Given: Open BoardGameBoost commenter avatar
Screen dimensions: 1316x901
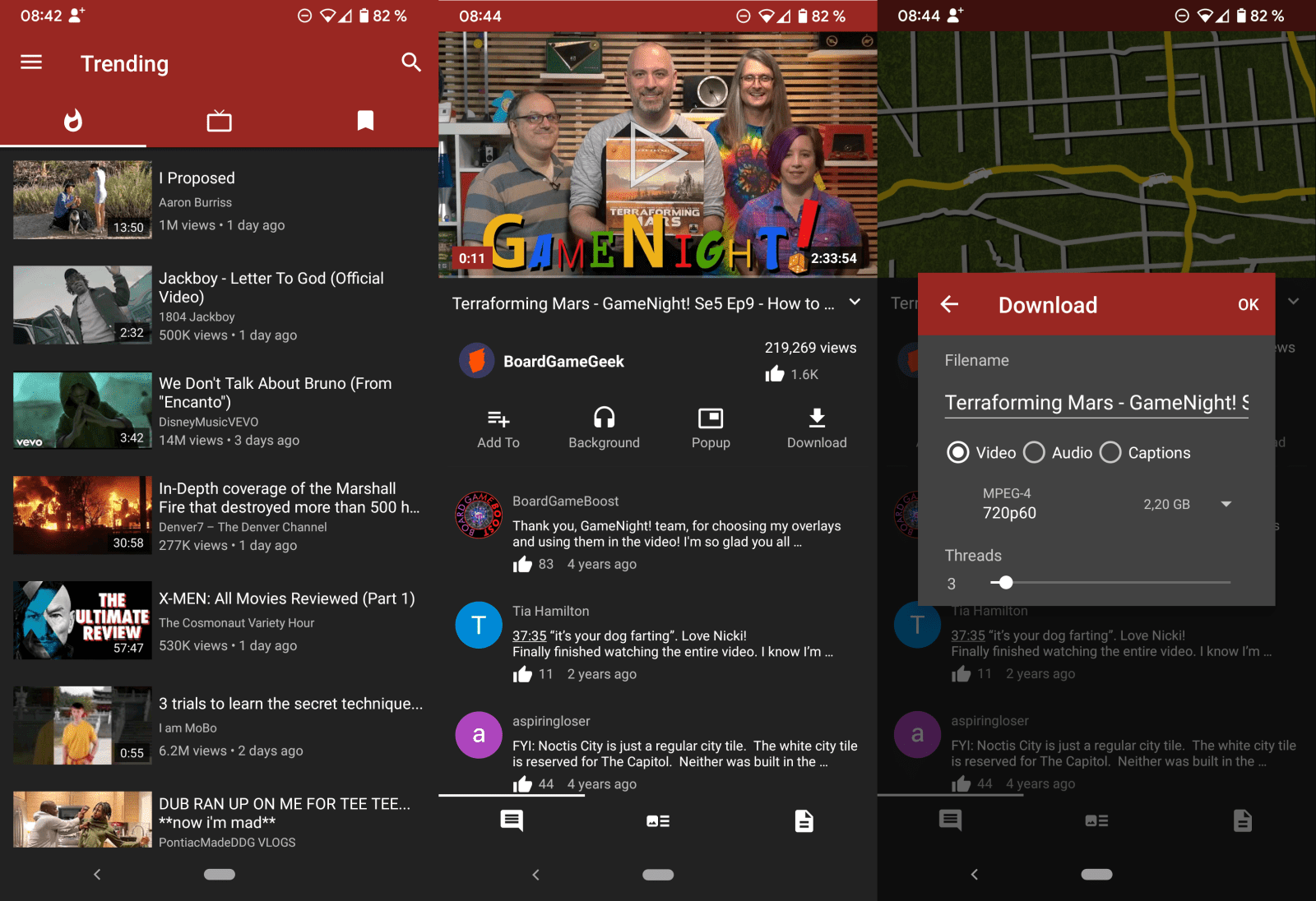Looking at the screenshot, I should 480,515.
